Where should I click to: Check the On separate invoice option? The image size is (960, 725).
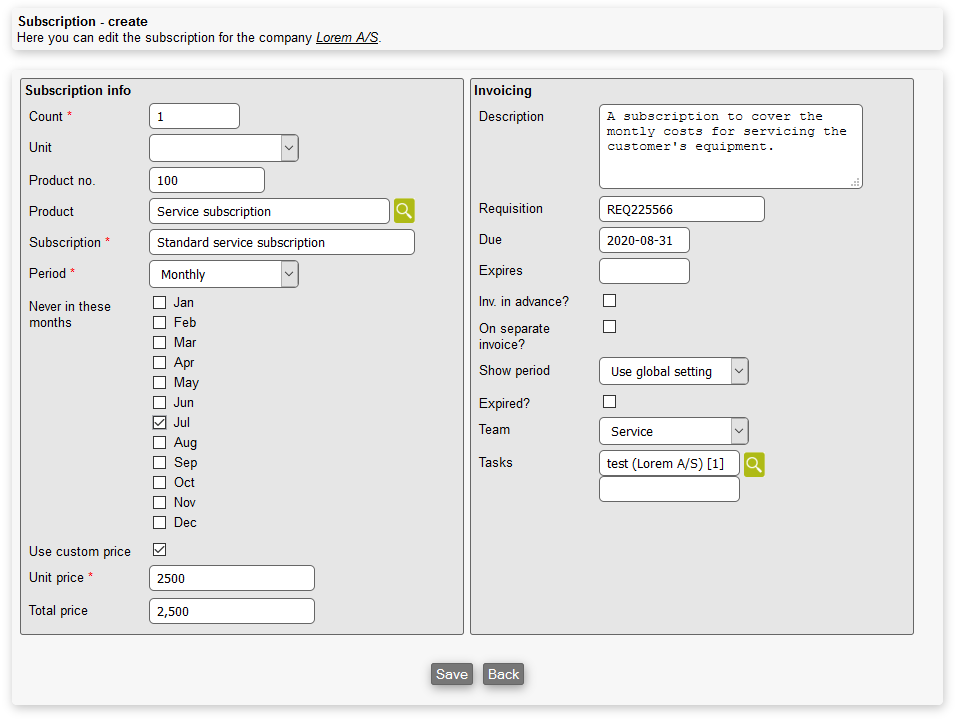[x=609, y=327]
